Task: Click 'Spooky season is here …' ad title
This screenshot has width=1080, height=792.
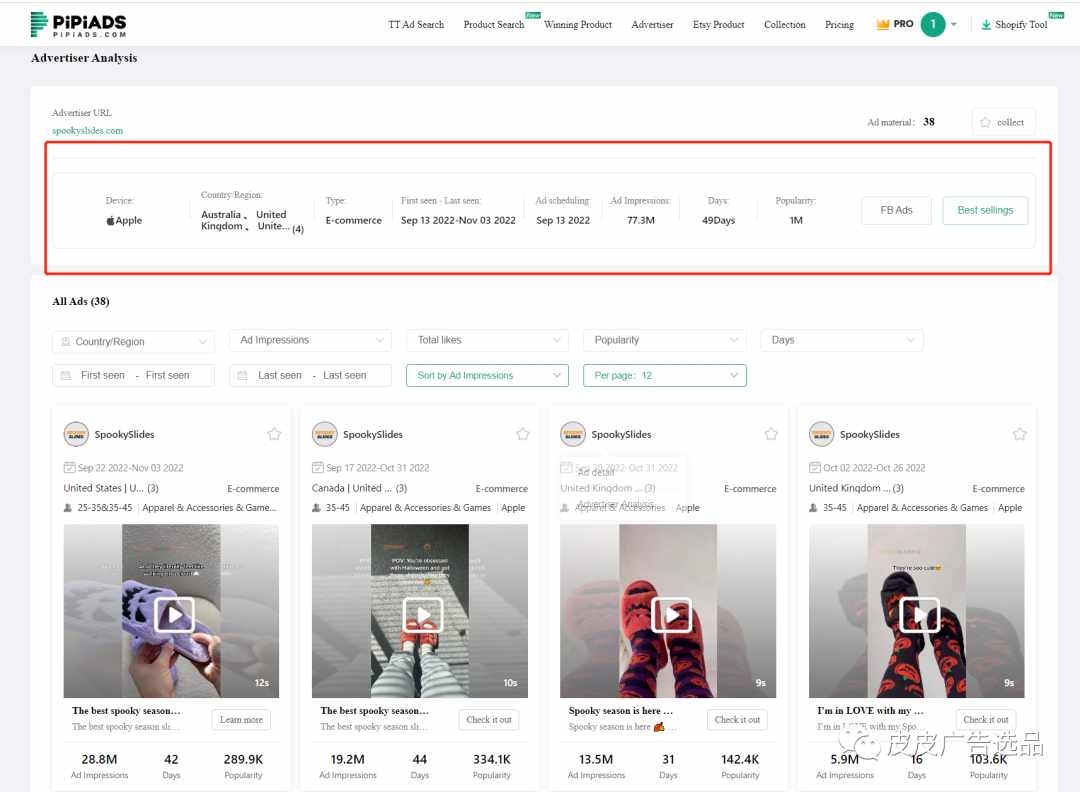Action: point(621,711)
